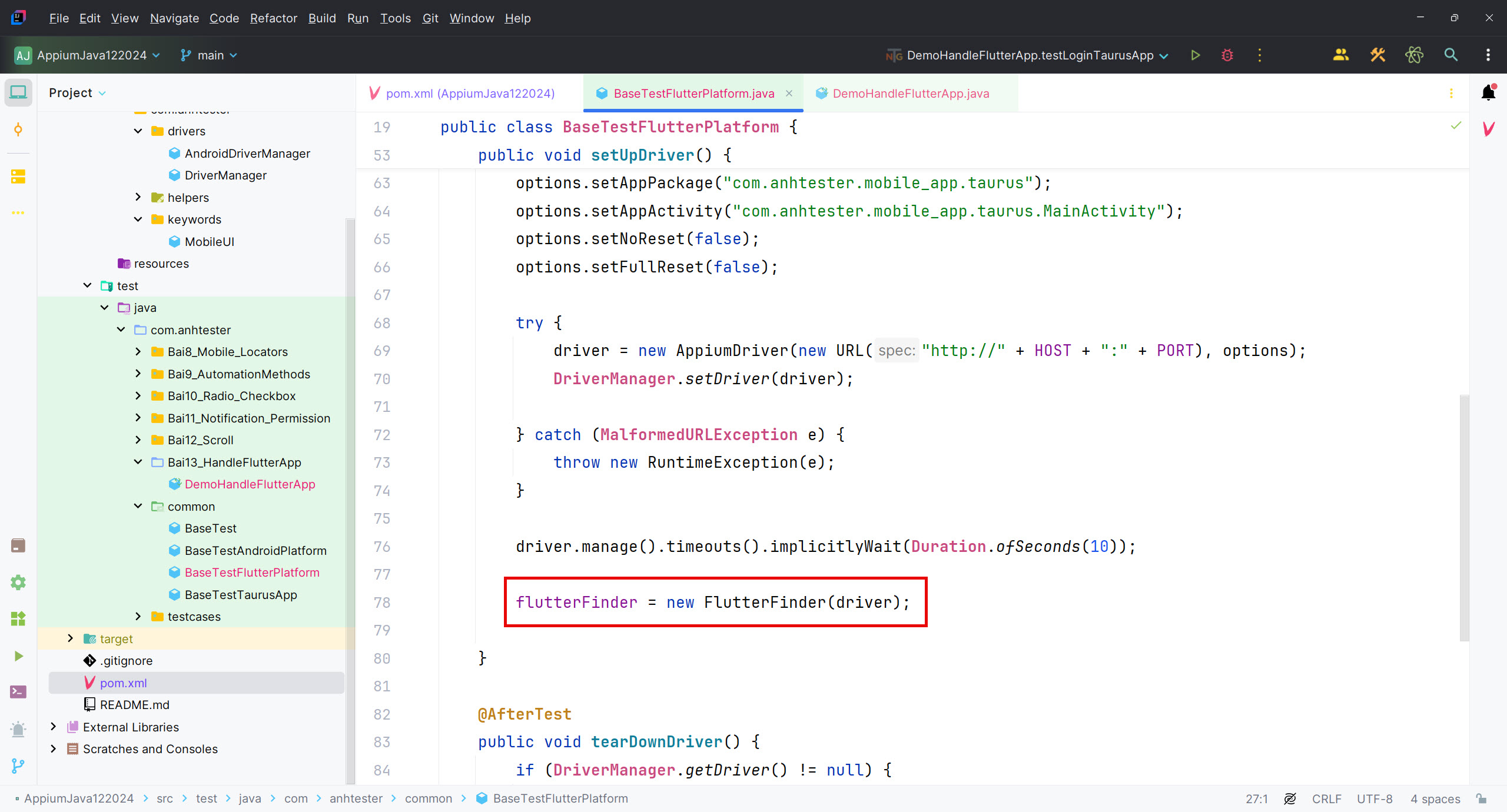Expand the target folder
1507x812 pixels.
70,638
